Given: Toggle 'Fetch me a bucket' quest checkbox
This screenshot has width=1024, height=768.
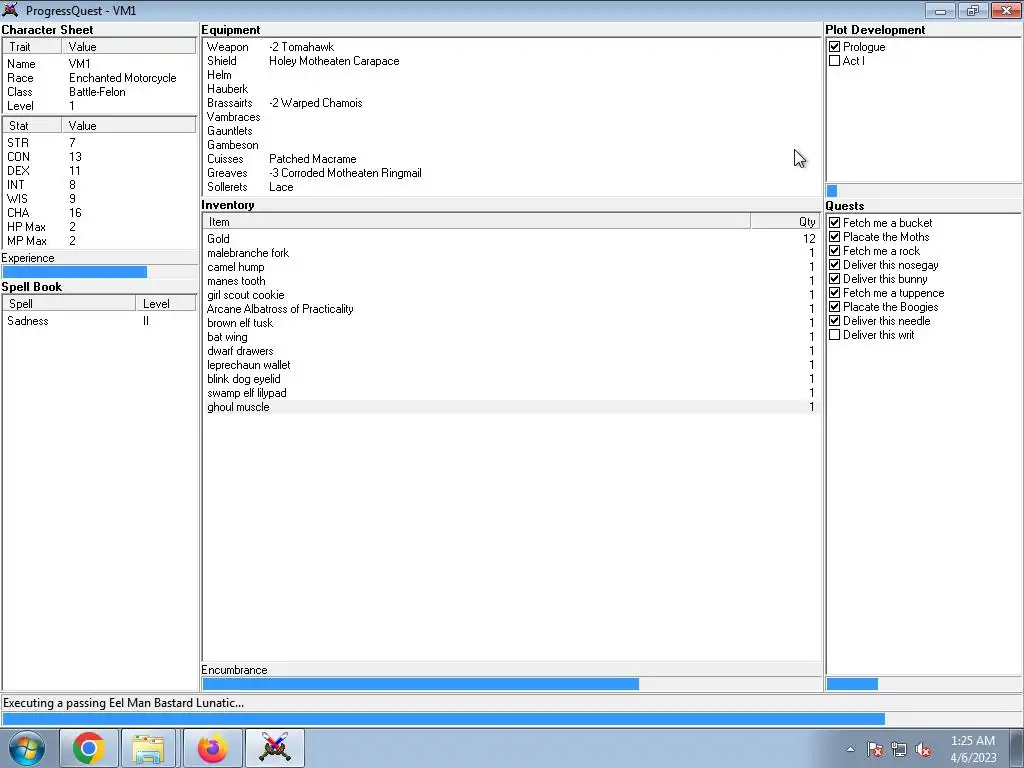Looking at the screenshot, I should pyautogui.click(x=835, y=223).
